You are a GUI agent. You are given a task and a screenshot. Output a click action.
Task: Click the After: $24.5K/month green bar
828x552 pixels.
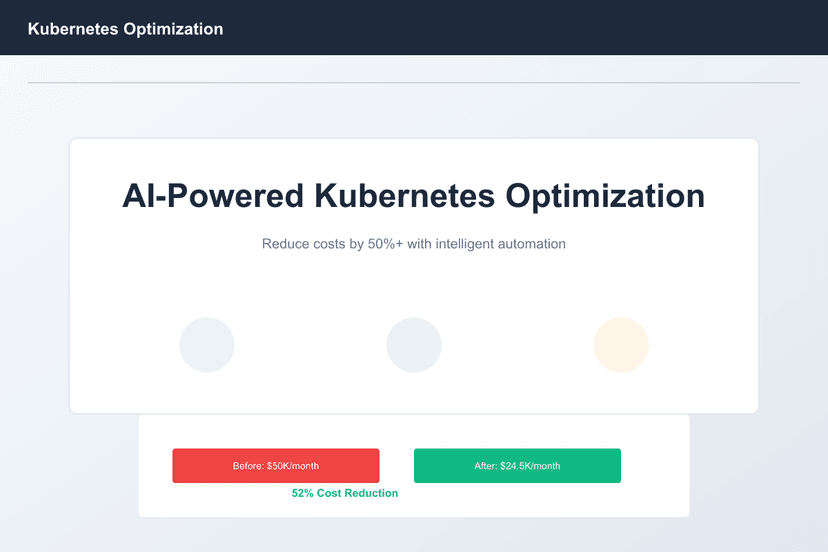coord(517,465)
